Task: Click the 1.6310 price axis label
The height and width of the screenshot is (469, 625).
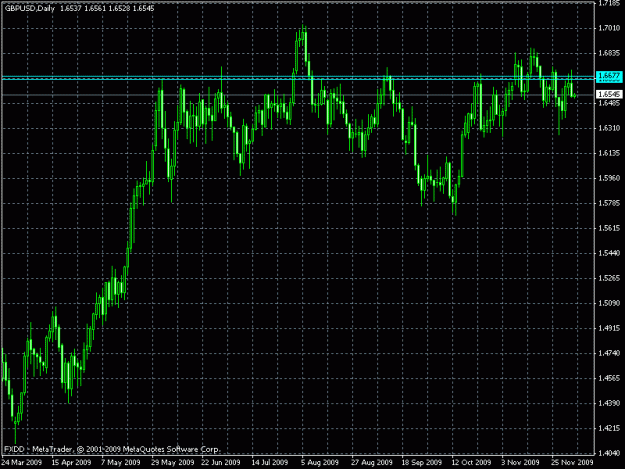Action: [x=610, y=128]
